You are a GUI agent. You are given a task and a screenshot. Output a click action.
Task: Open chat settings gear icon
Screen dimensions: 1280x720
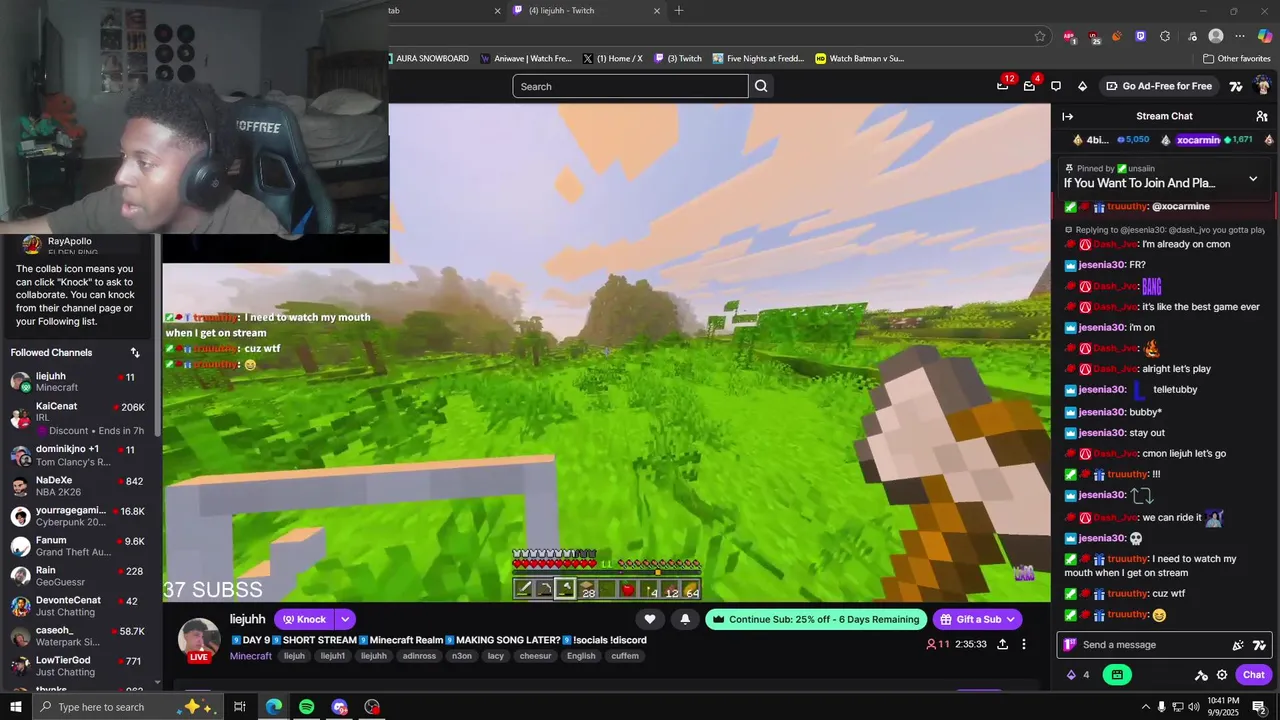click(1222, 675)
